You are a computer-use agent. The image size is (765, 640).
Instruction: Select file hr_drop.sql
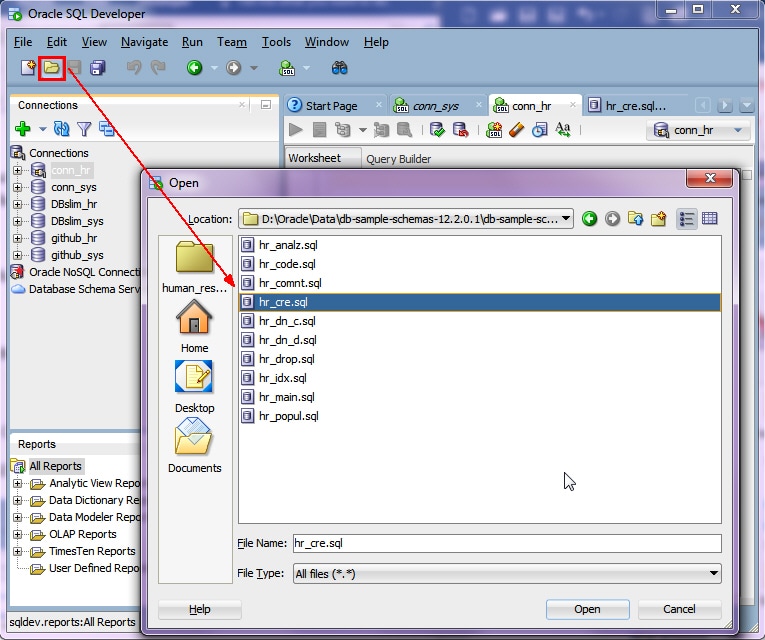pos(287,359)
